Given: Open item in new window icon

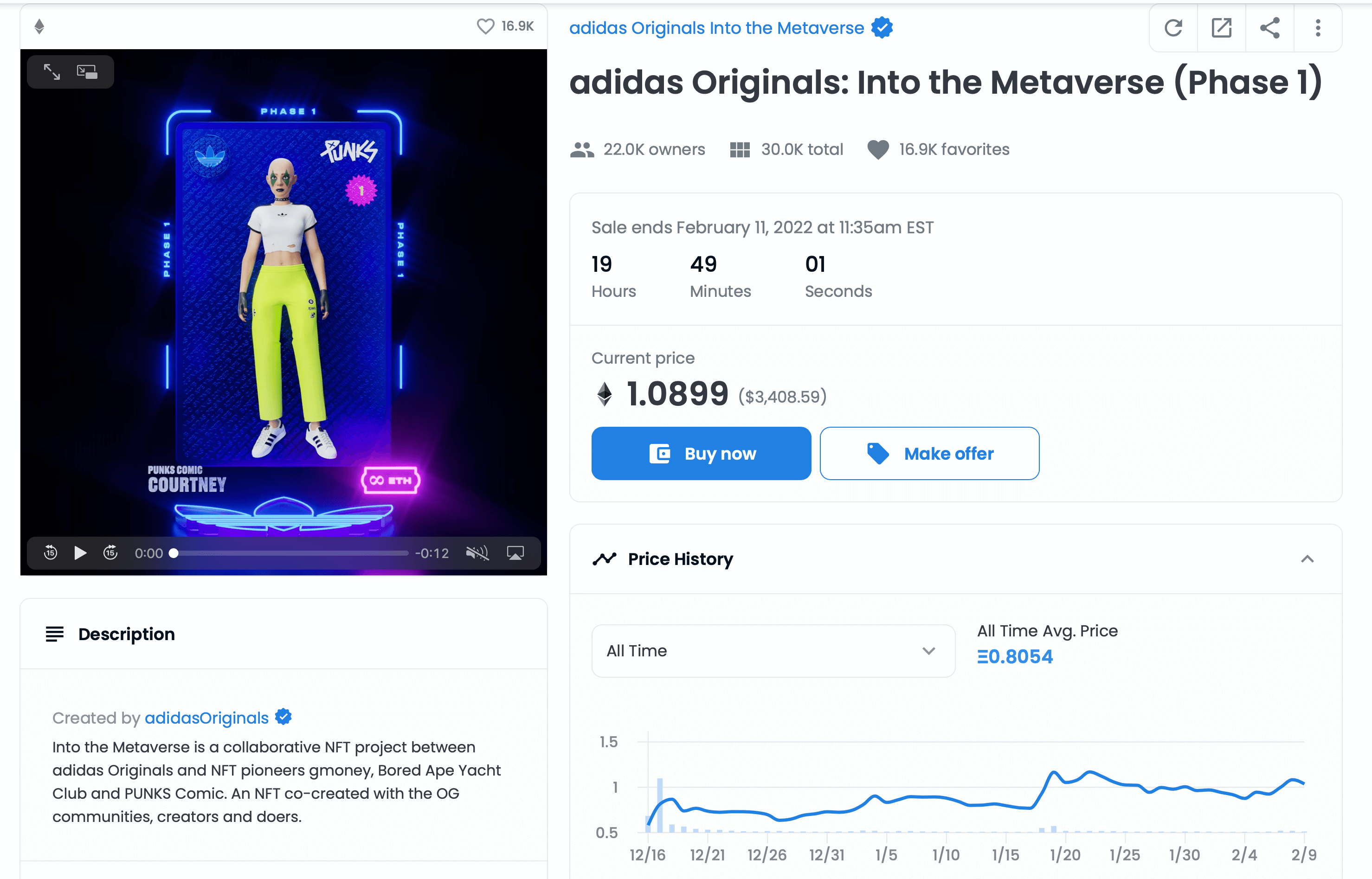Looking at the screenshot, I should click(x=1221, y=28).
